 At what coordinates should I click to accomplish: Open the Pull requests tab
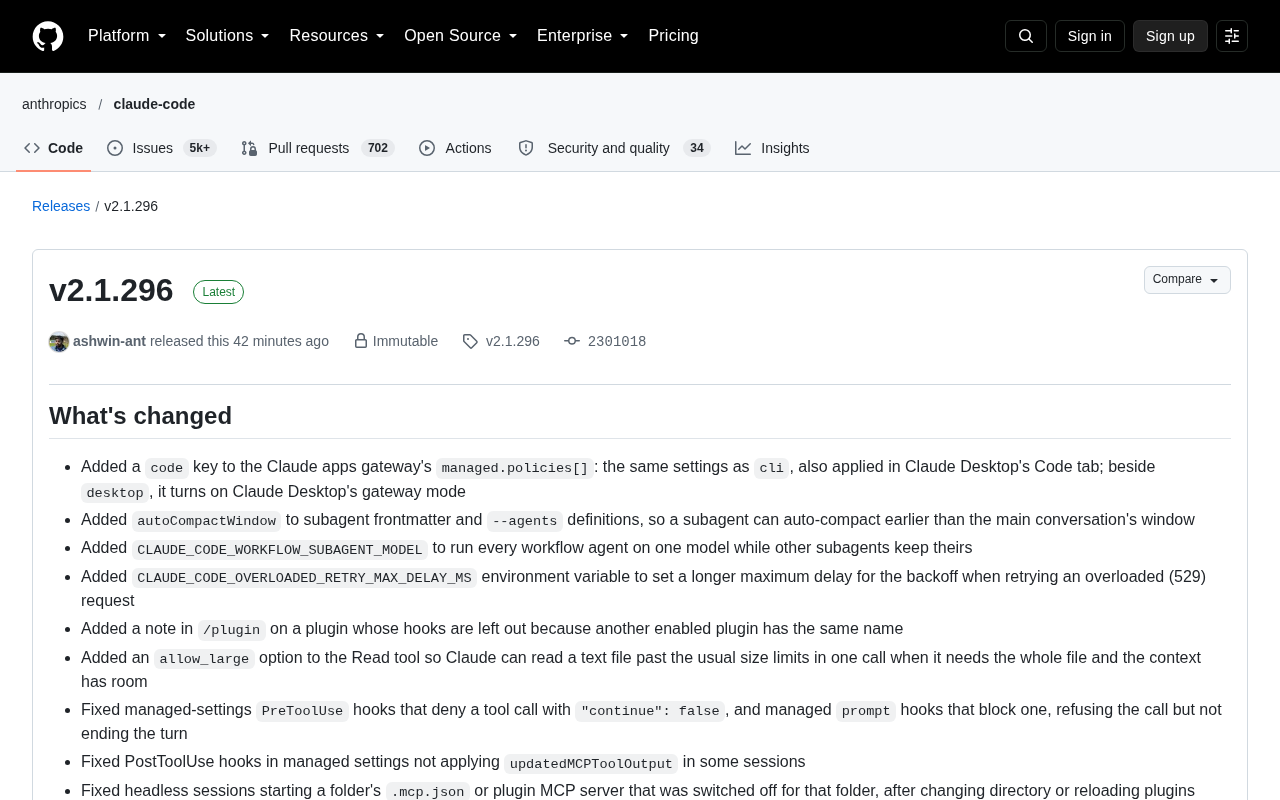point(318,148)
